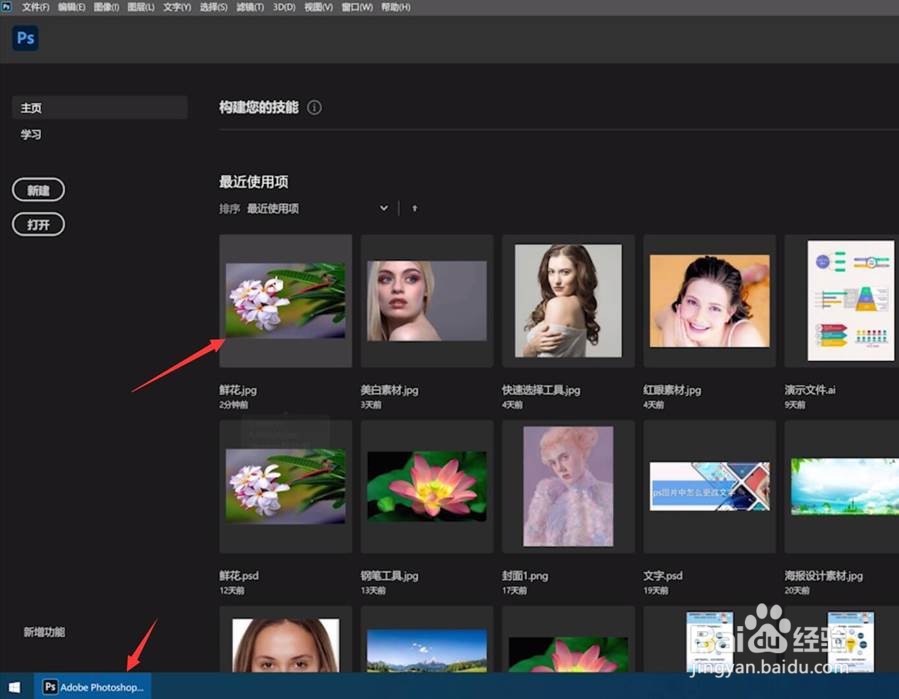Click the 美白素材.jpg file name
Screen dimensions: 899x699
[389, 390]
